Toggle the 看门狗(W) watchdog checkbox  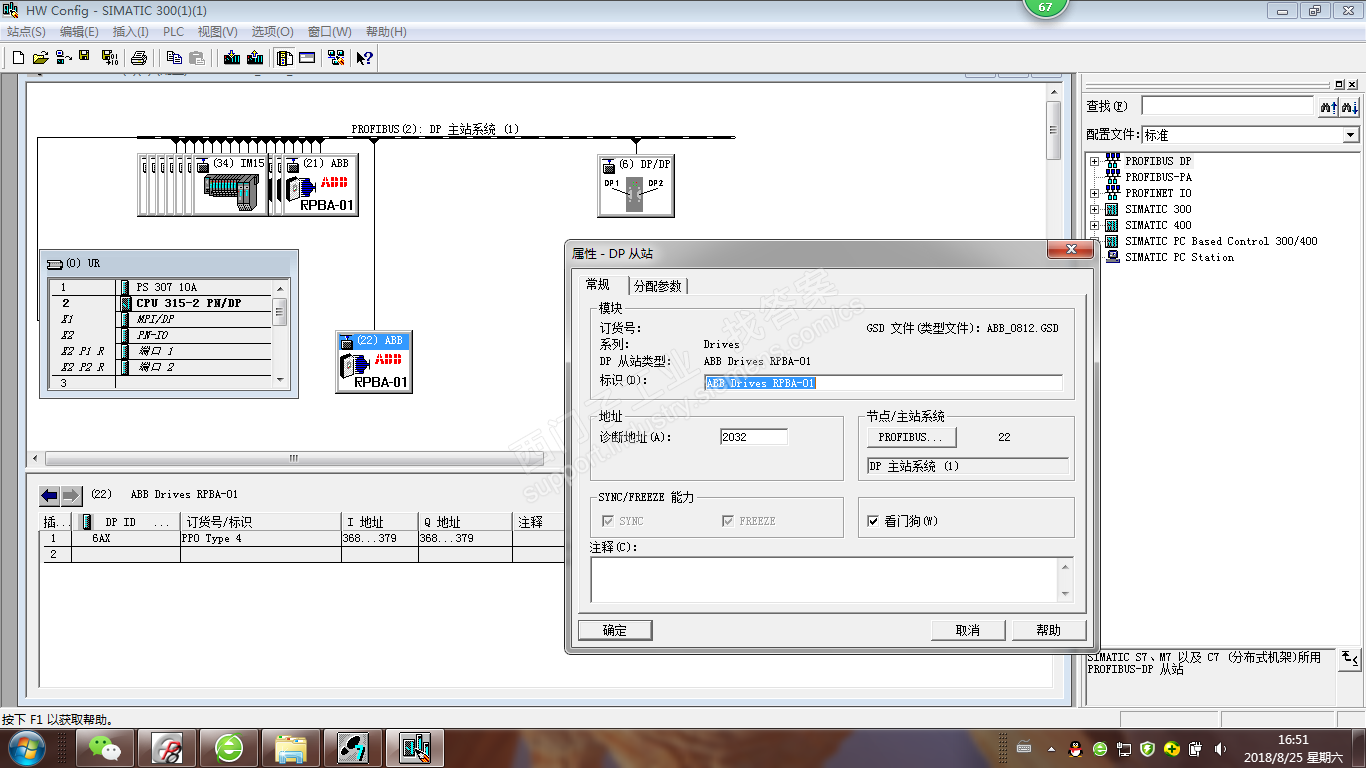(x=874, y=521)
